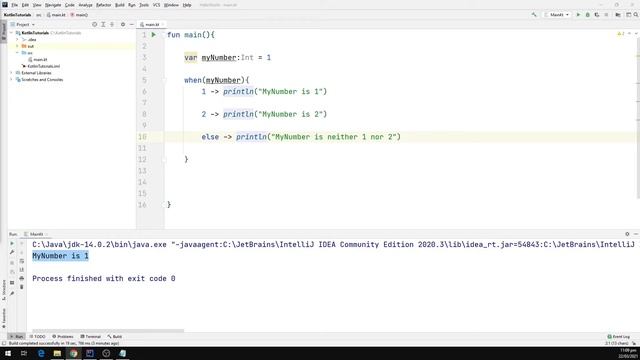Collapse the KotlinTutorials root node

[x=11, y=33]
